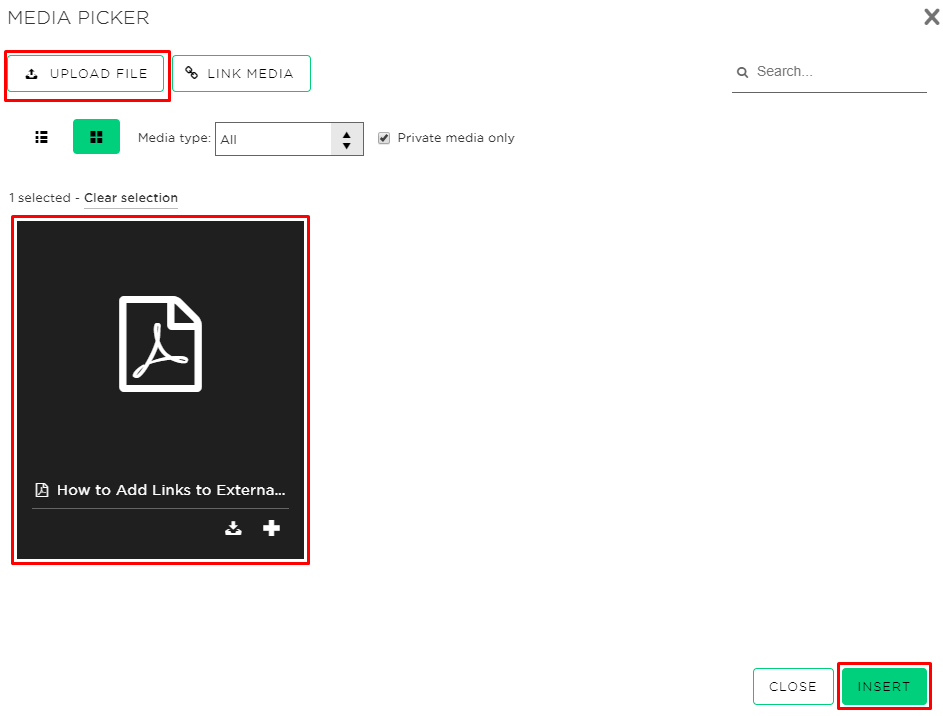Viewport: 943px width, 716px height.
Task: Click the PDF document icon on the media card
Action: [x=160, y=343]
